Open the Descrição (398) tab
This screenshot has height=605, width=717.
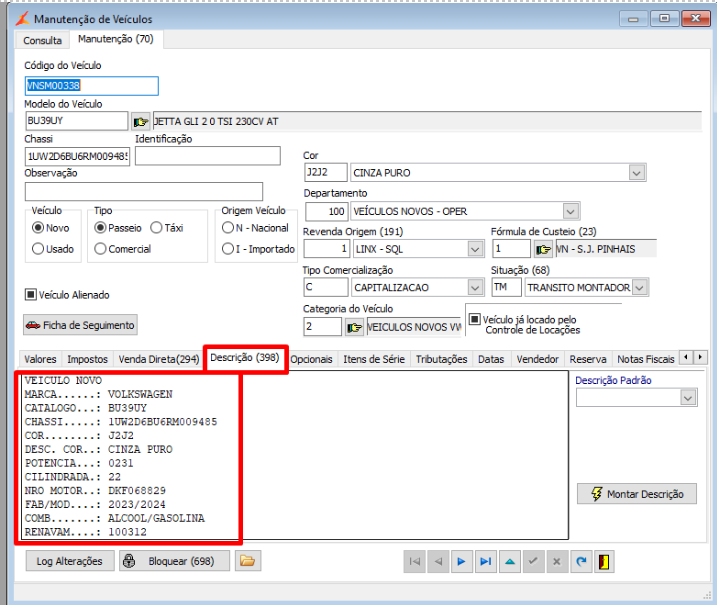tap(245, 358)
